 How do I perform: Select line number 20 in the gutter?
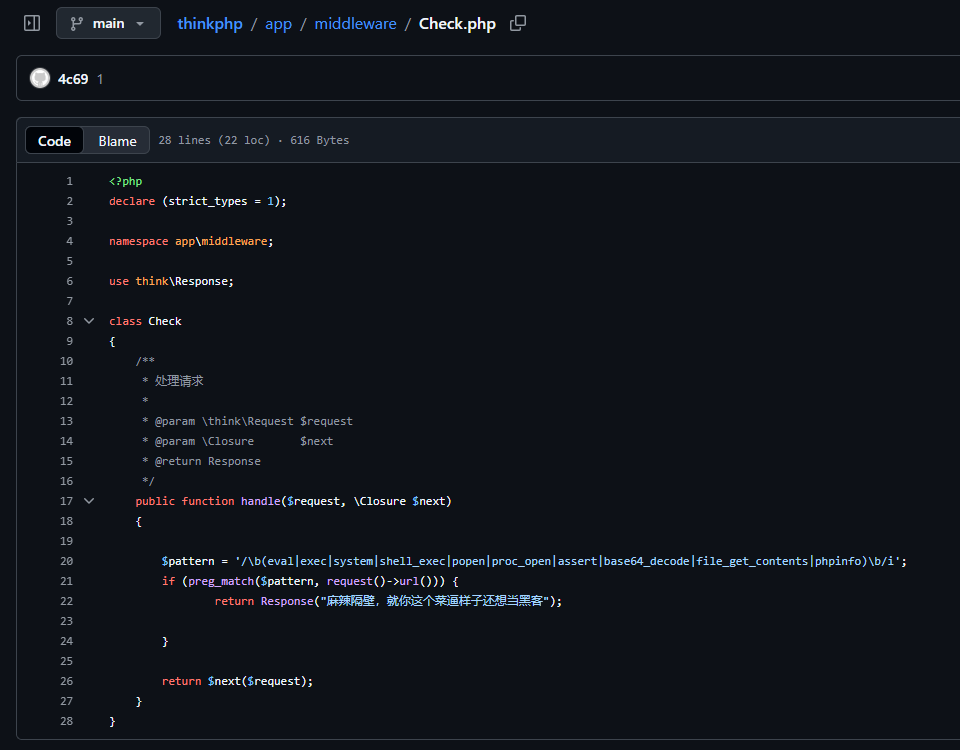tap(66, 560)
